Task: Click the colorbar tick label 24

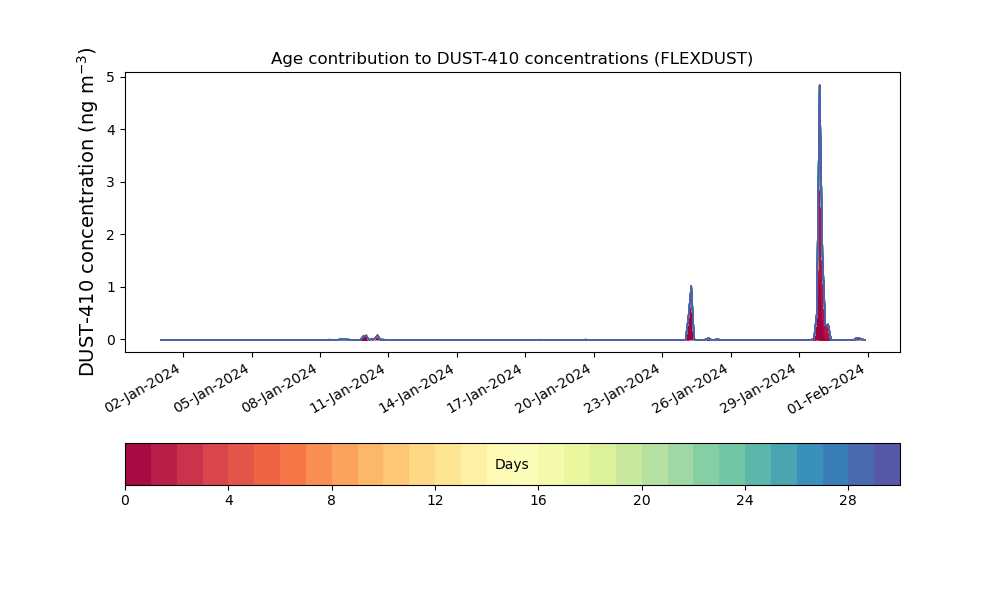Action: coord(745,501)
